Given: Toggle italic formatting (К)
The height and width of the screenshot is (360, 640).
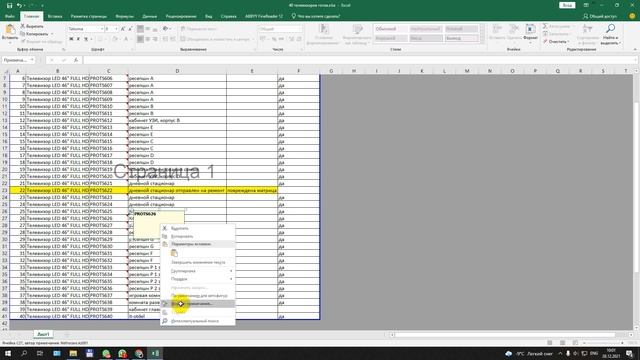Looking at the screenshot, I should click(x=78, y=39).
